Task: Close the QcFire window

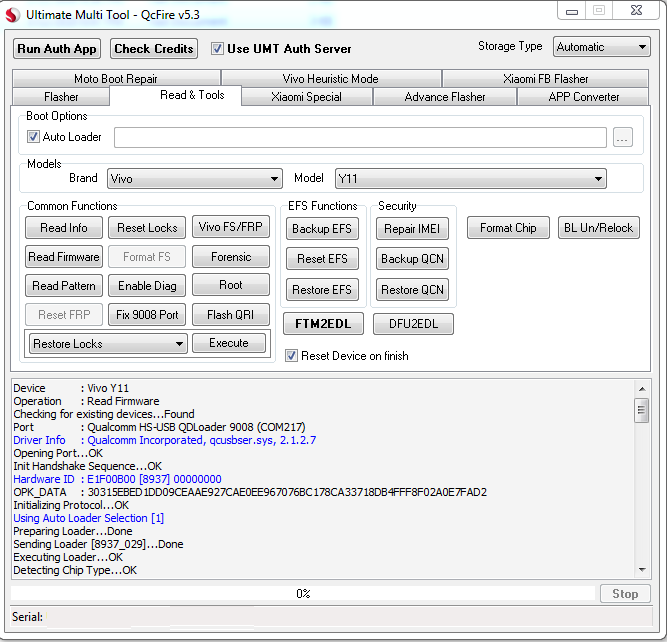Action: (636, 11)
